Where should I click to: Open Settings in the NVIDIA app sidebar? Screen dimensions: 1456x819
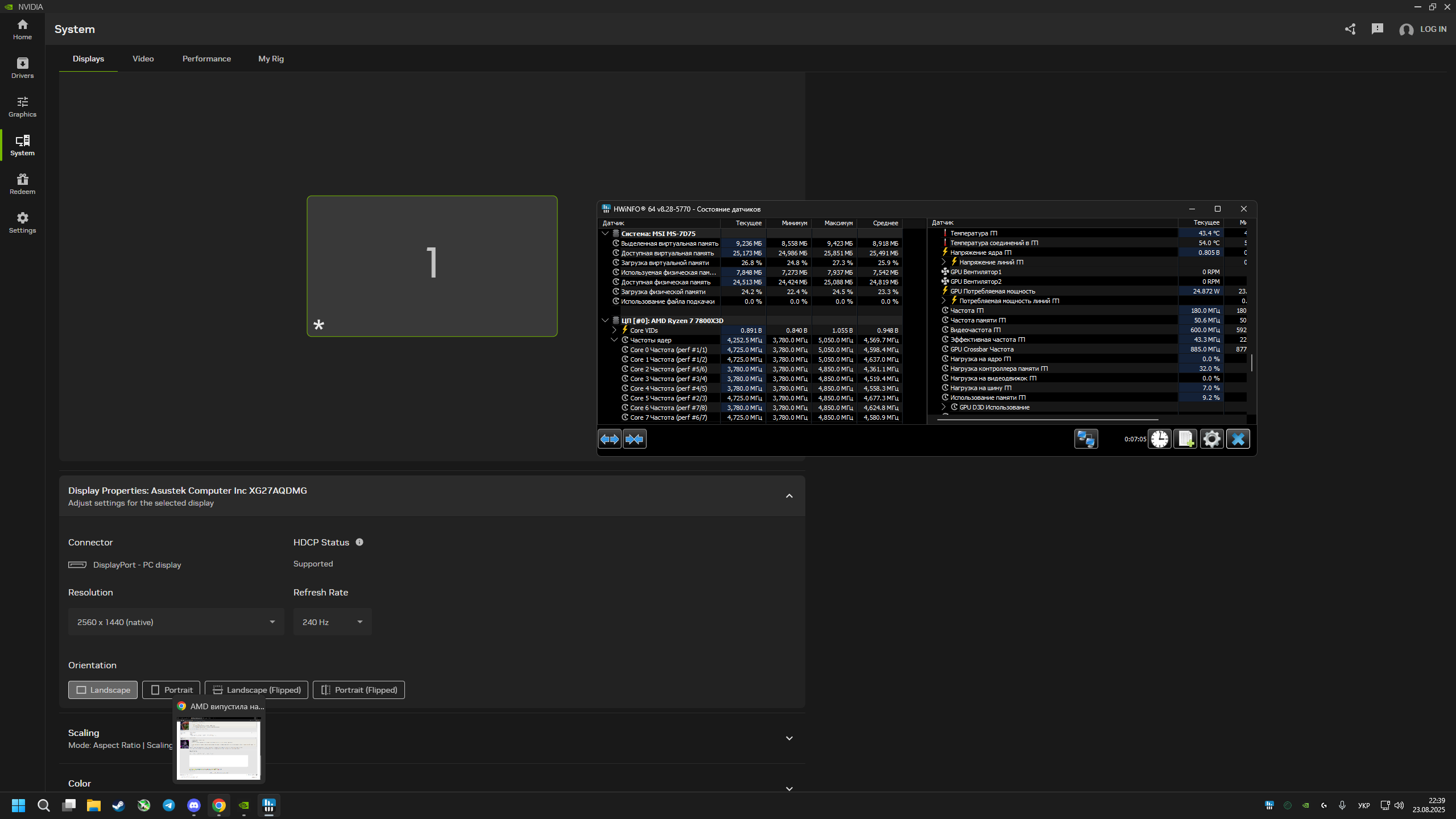[22, 223]
